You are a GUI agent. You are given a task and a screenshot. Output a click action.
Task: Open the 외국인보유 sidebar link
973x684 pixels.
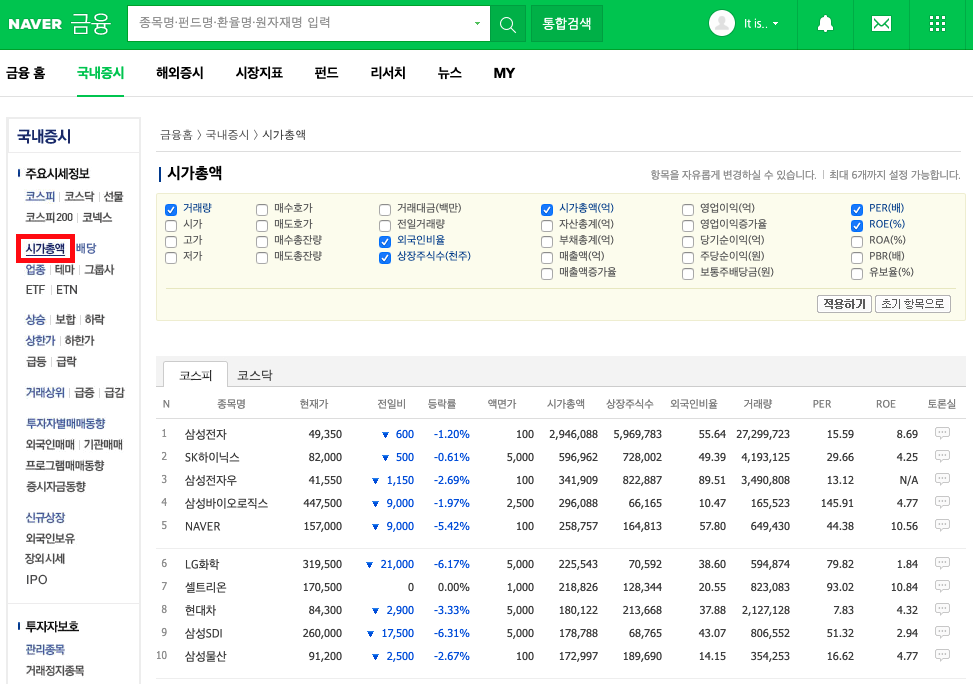coord(50,538)
